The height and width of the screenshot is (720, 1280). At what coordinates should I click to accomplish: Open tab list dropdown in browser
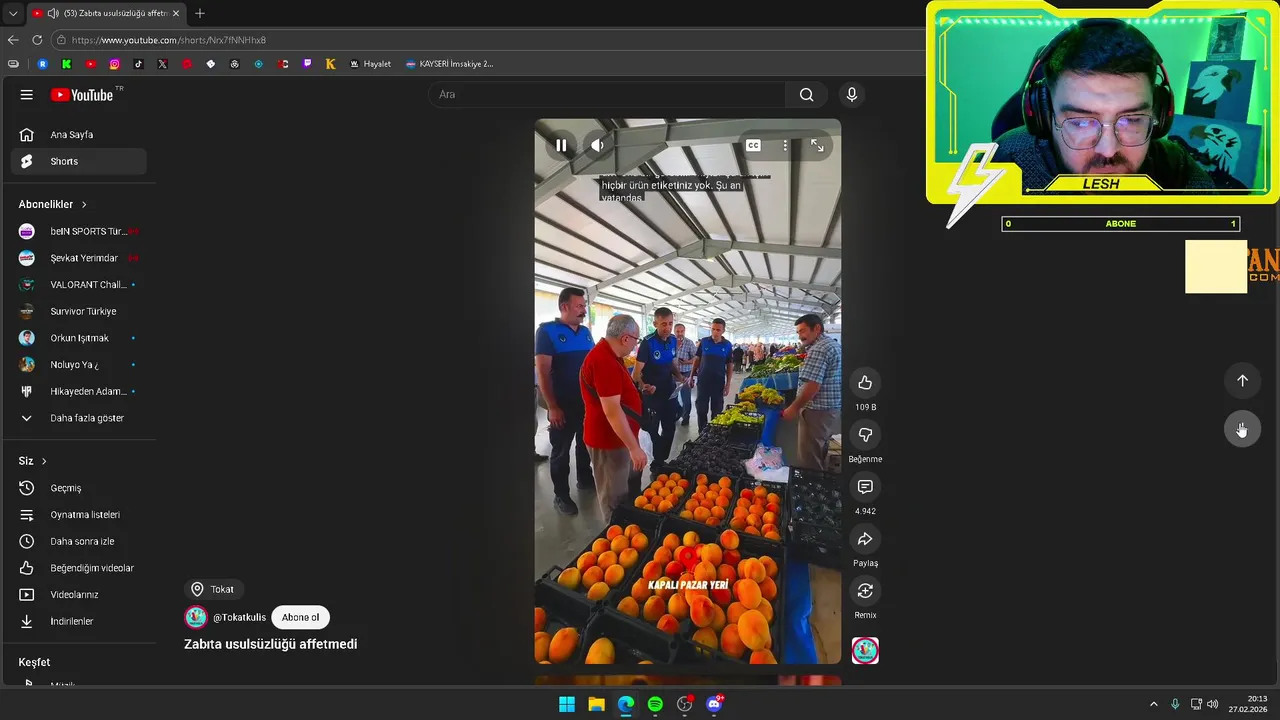coord(13,13)
